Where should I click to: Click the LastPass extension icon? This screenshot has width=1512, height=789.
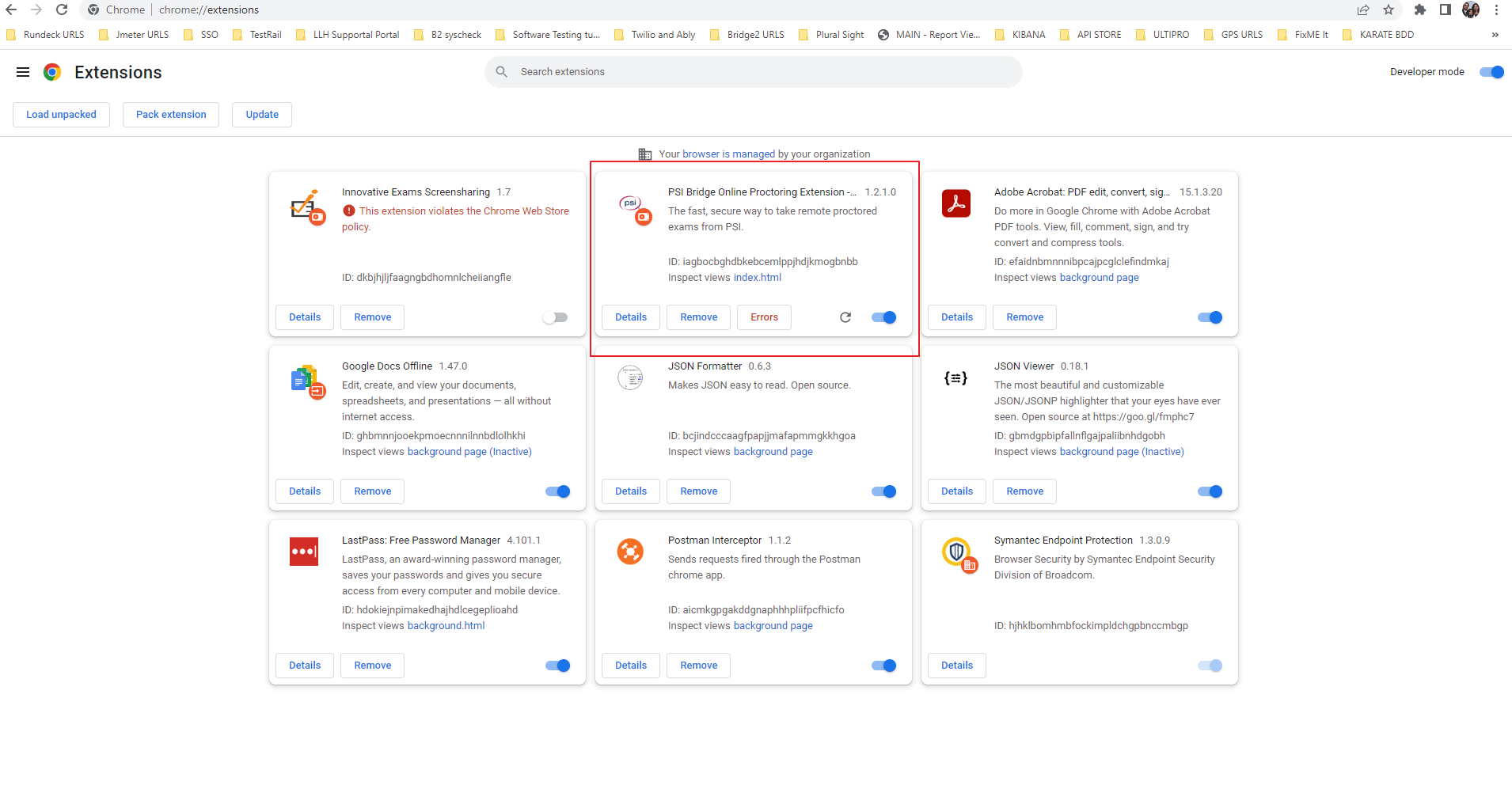[x=304, y=552]
